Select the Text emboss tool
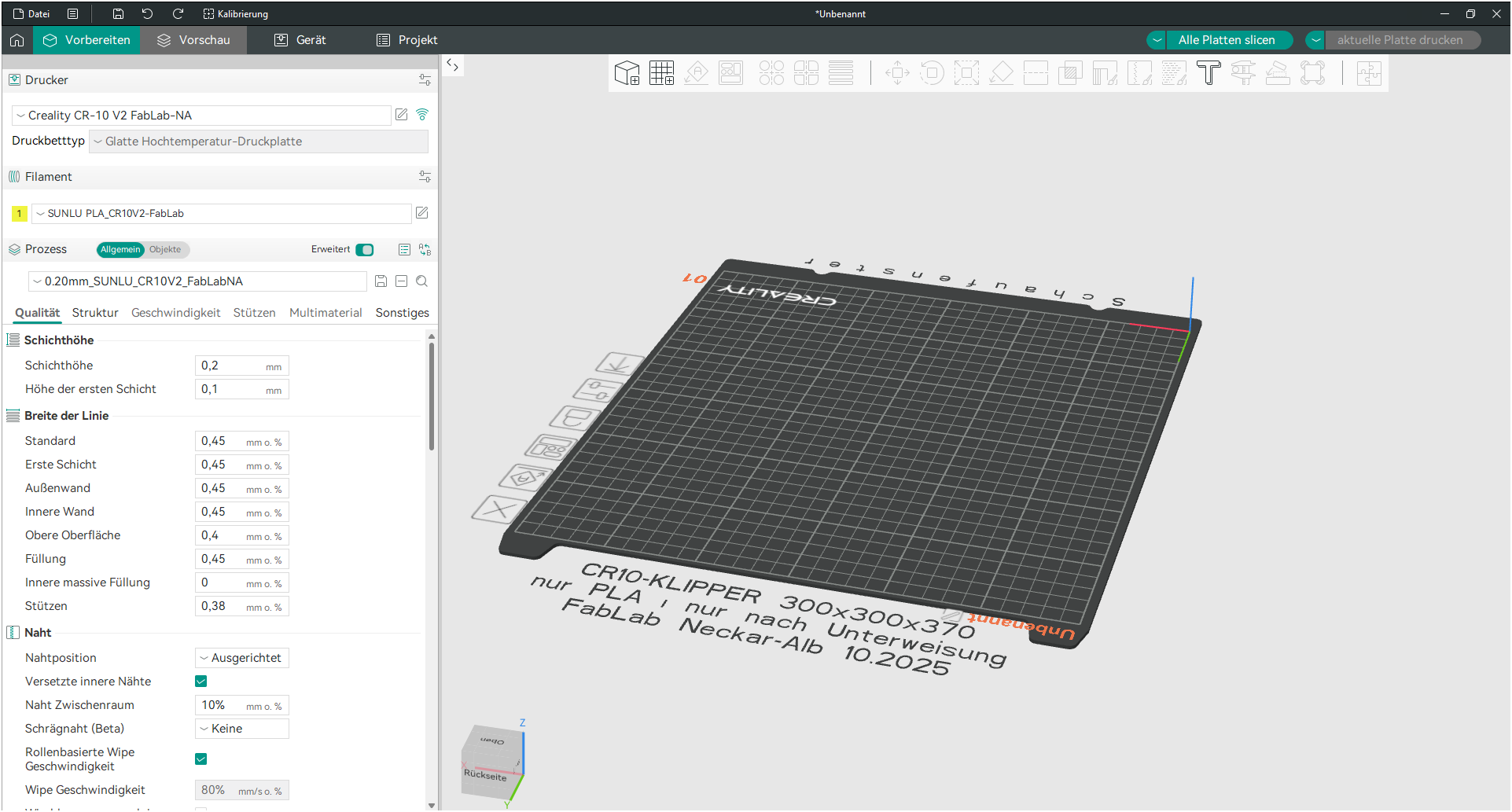The width and height of the screenshot is (1512, 812). [x=1208, y=73]
